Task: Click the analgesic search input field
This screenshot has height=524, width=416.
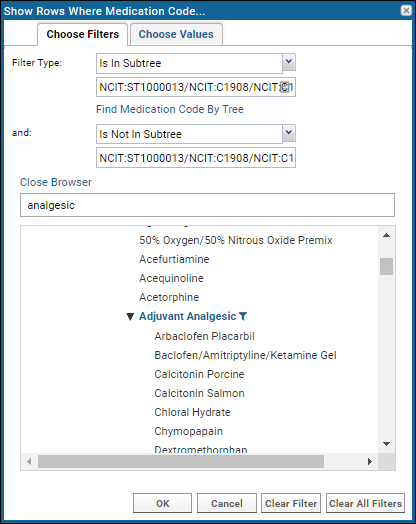Action: click(x=207, y=205)
